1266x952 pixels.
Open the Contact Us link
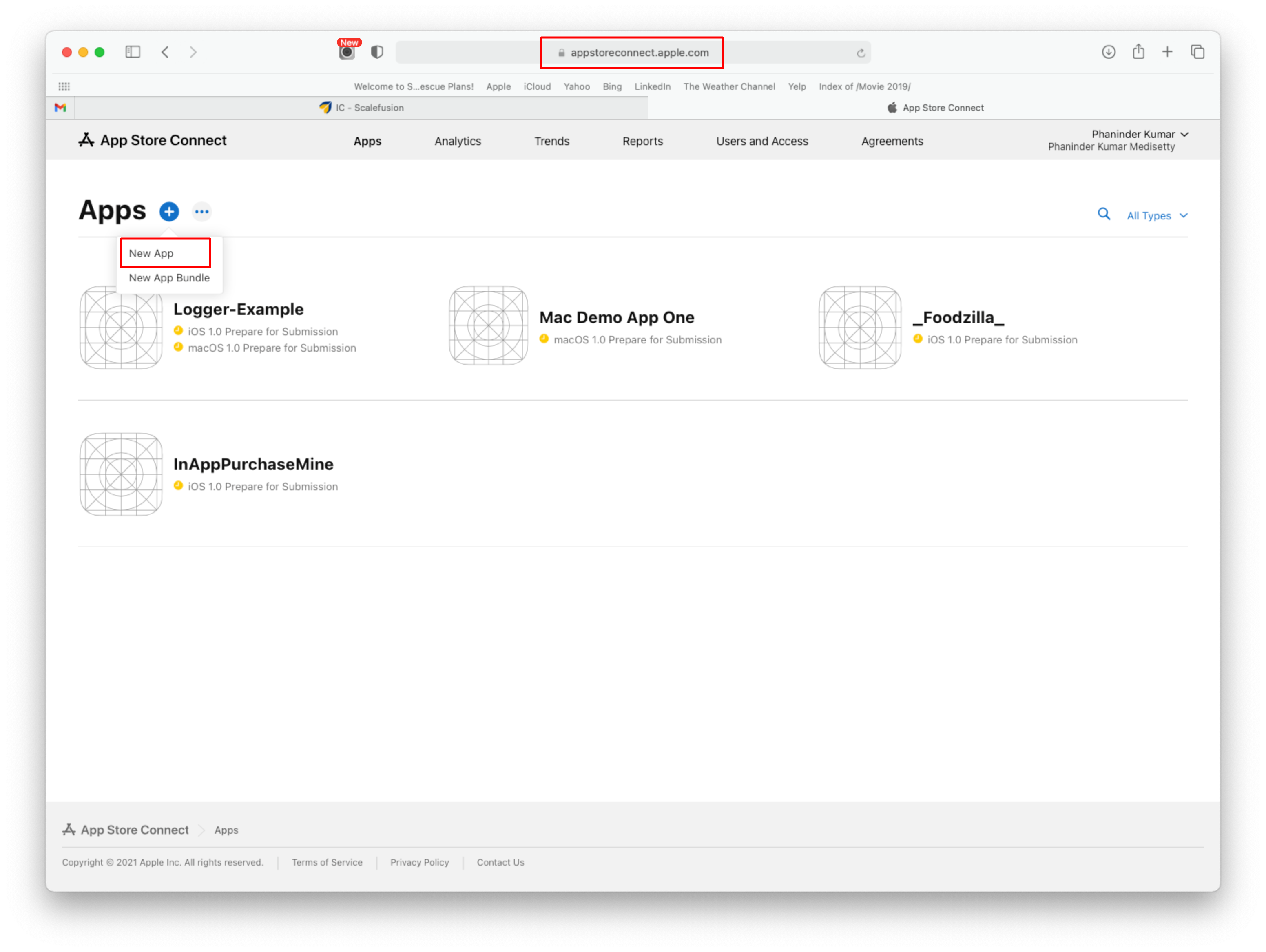(501, 862)
